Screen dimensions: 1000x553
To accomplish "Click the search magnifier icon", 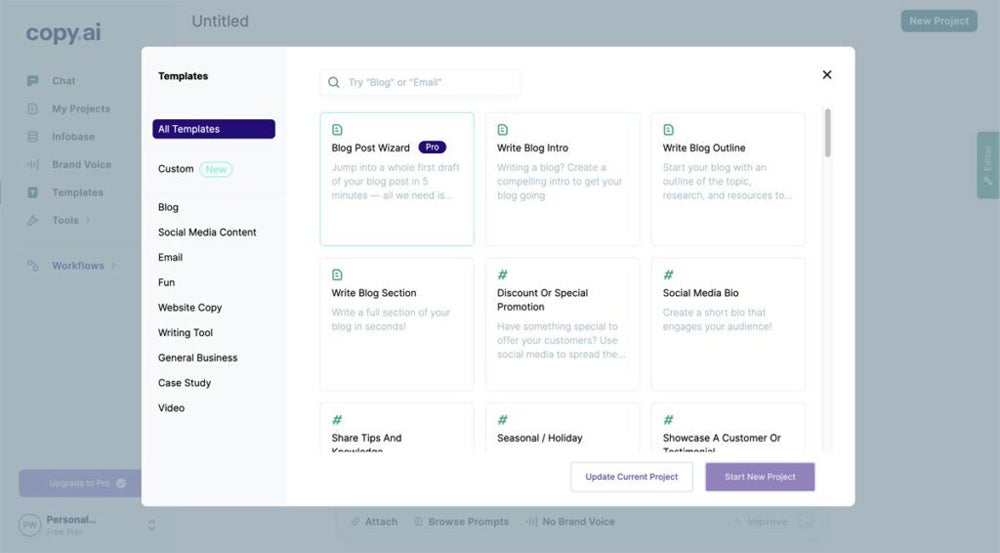I will [334, 82].
